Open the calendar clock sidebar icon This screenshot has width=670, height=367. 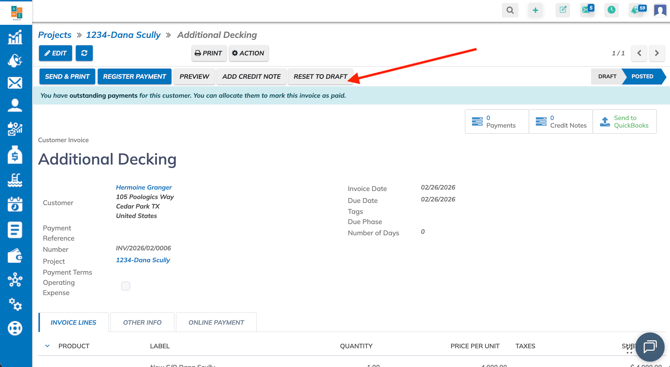coord(15,204)
